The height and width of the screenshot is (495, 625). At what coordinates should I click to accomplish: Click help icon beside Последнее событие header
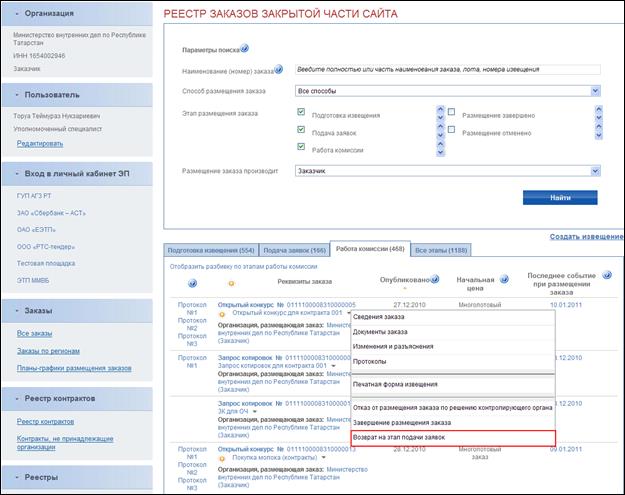point(607,275)
